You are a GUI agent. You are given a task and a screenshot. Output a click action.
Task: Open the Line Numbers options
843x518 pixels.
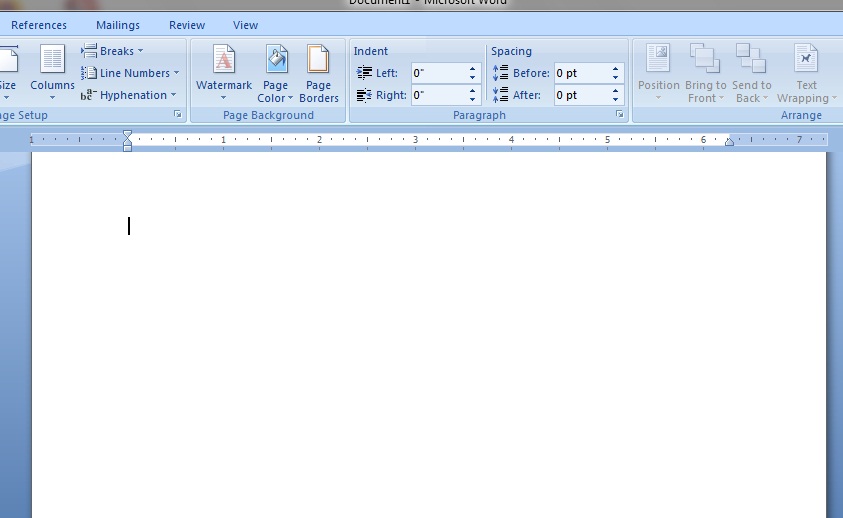[130, 73]
